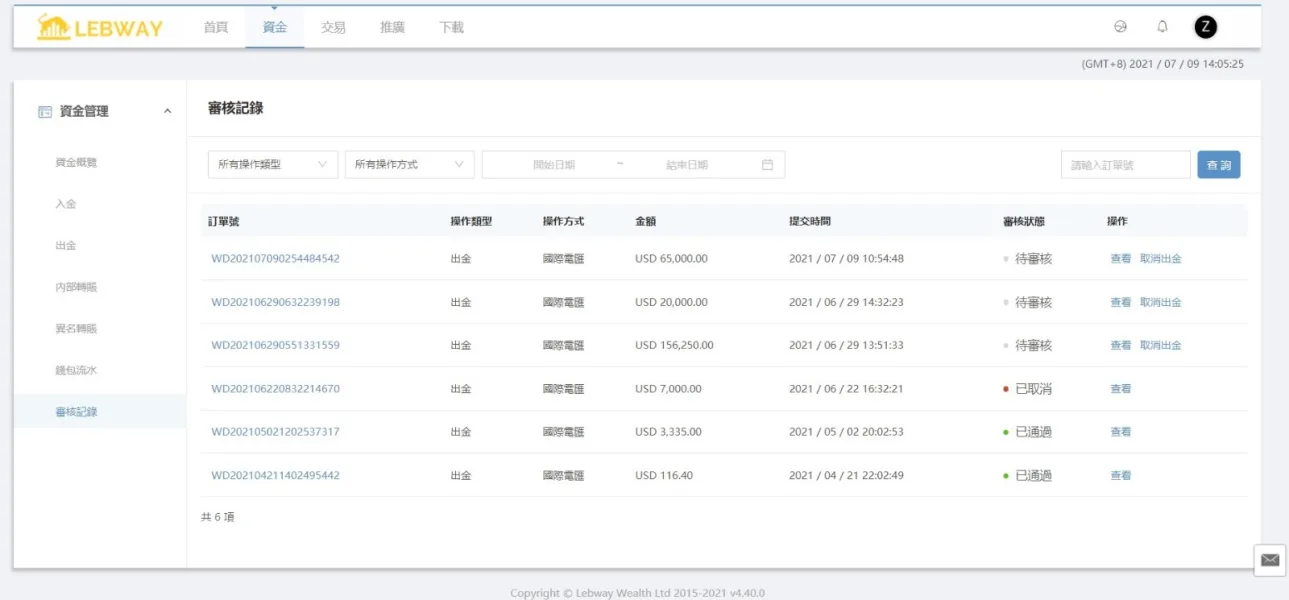Click the calendar icon in date range
Screen dimensions: 1289x600
coord(767,165)
